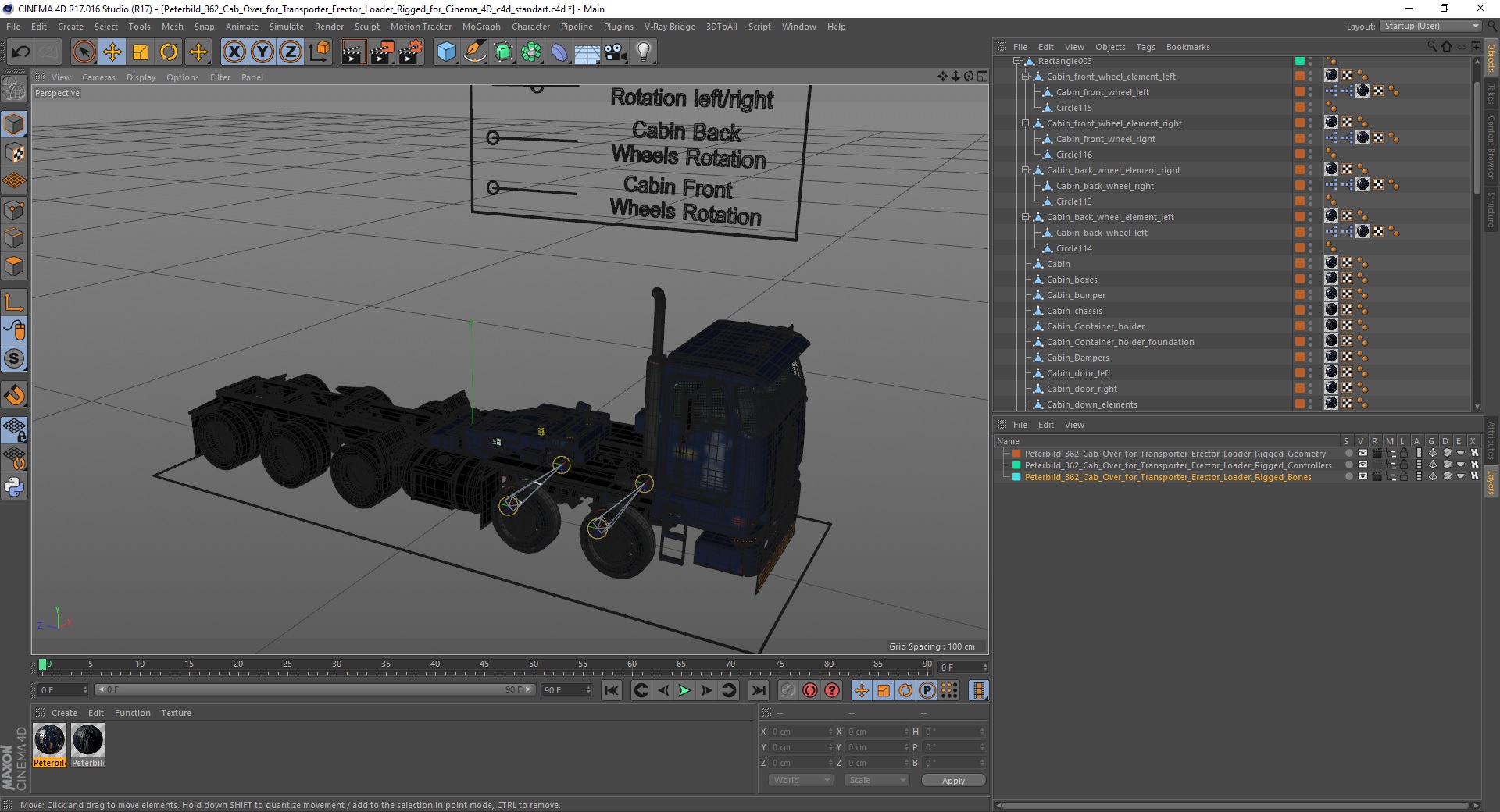Add a Light object
Viewport: 1500px width, 812px height.
644,52
